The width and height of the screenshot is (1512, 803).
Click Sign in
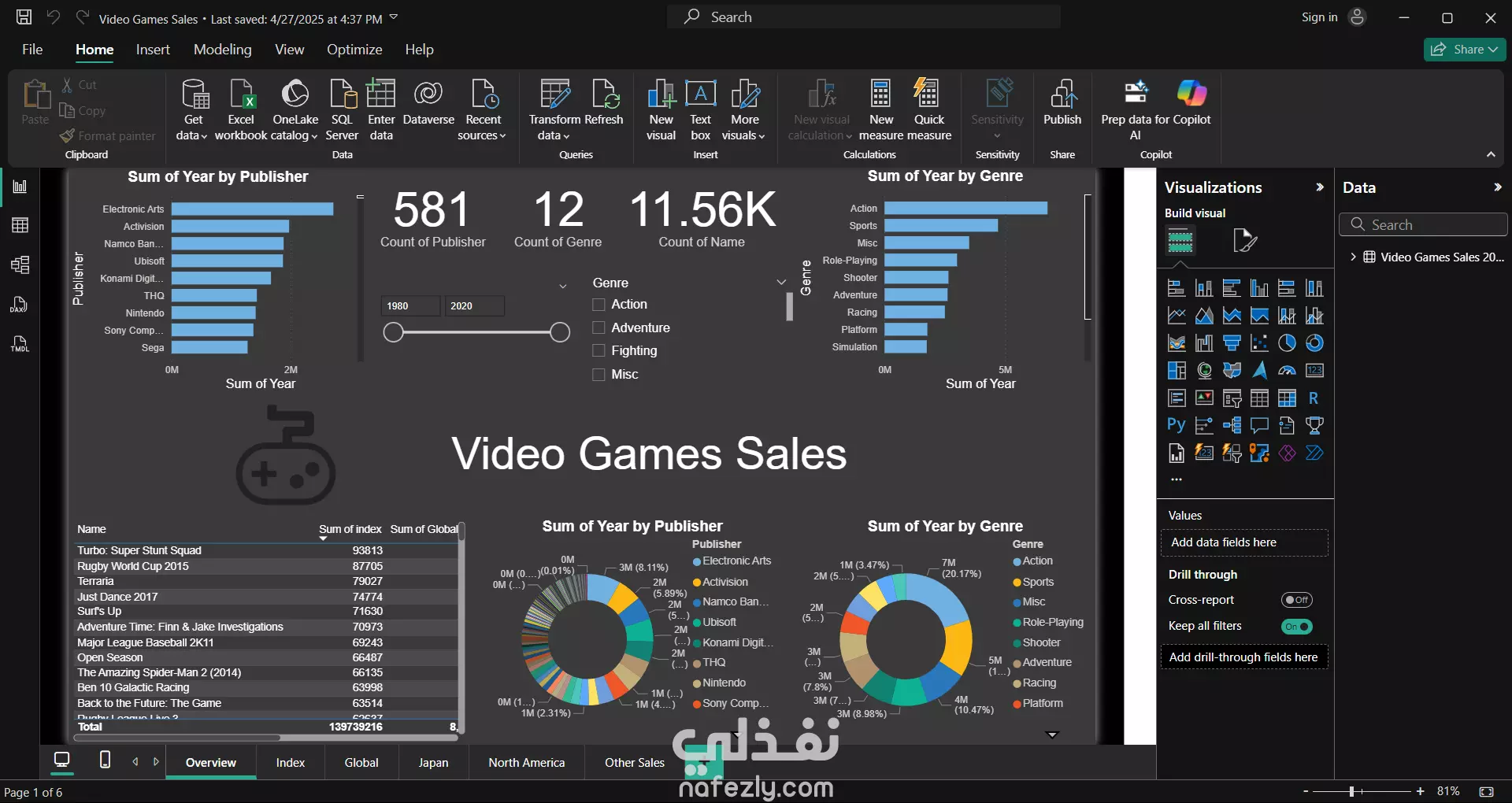point(1319,17)
